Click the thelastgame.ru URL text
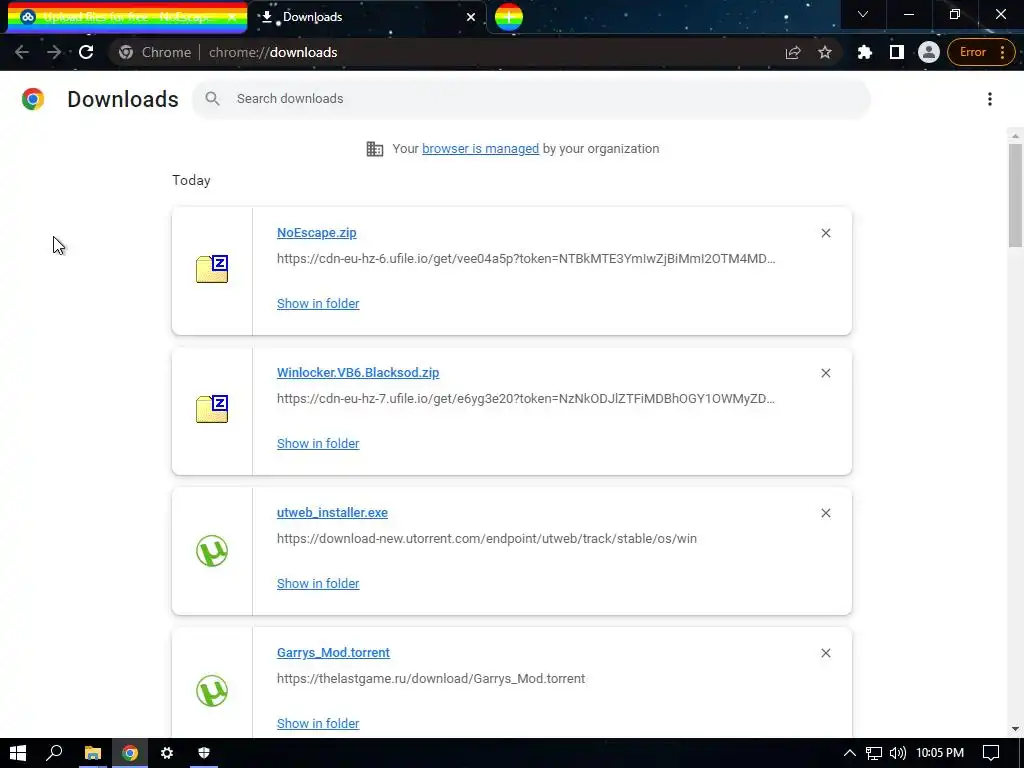1024x768 pixels. point(431,679)
